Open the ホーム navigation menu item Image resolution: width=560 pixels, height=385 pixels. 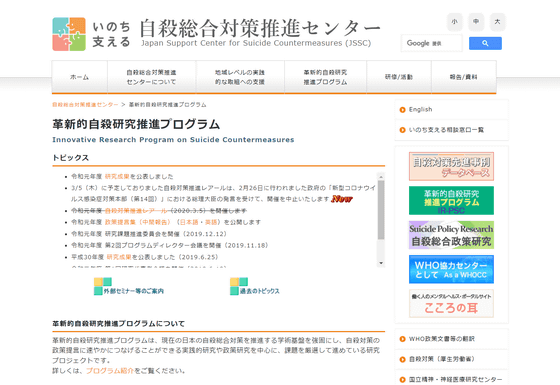tap(80, 77)
